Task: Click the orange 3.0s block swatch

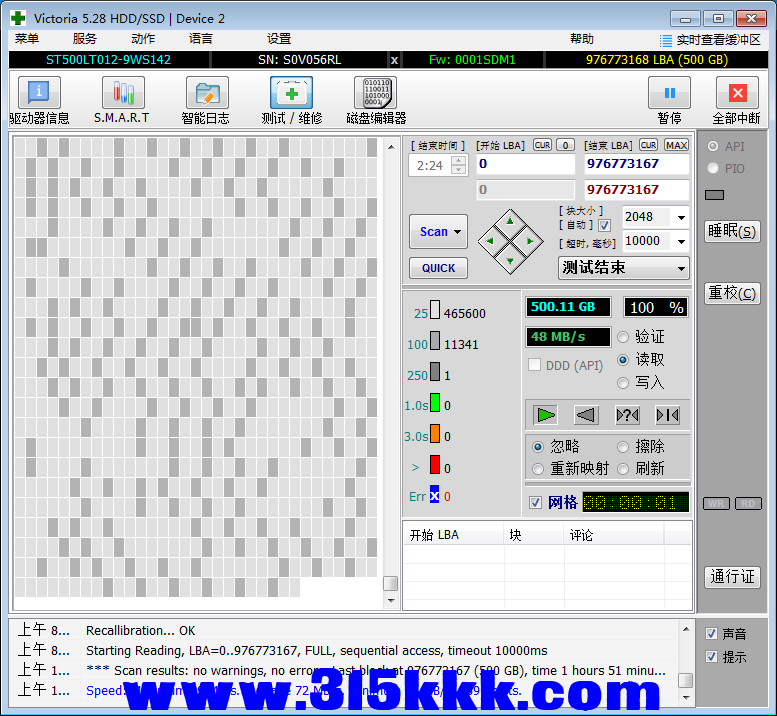Action: click(x=435, y=433)
